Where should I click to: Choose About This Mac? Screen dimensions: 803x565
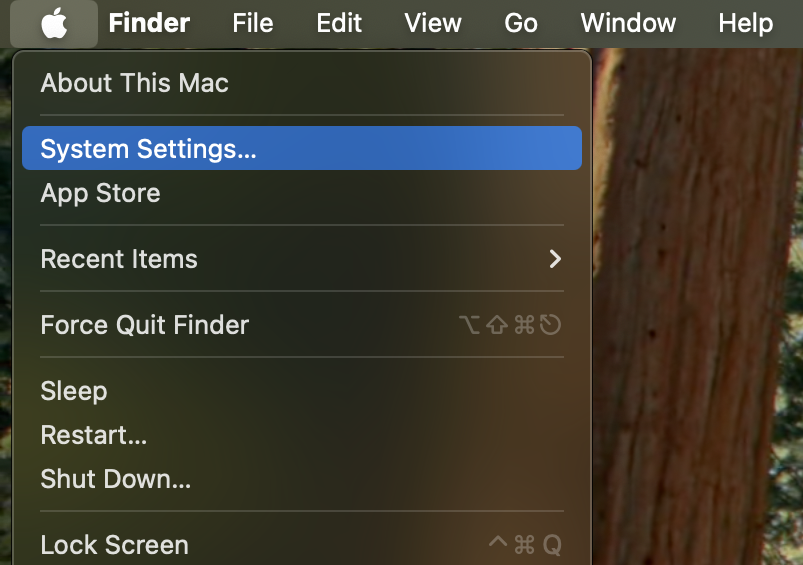tap(134, 83)
